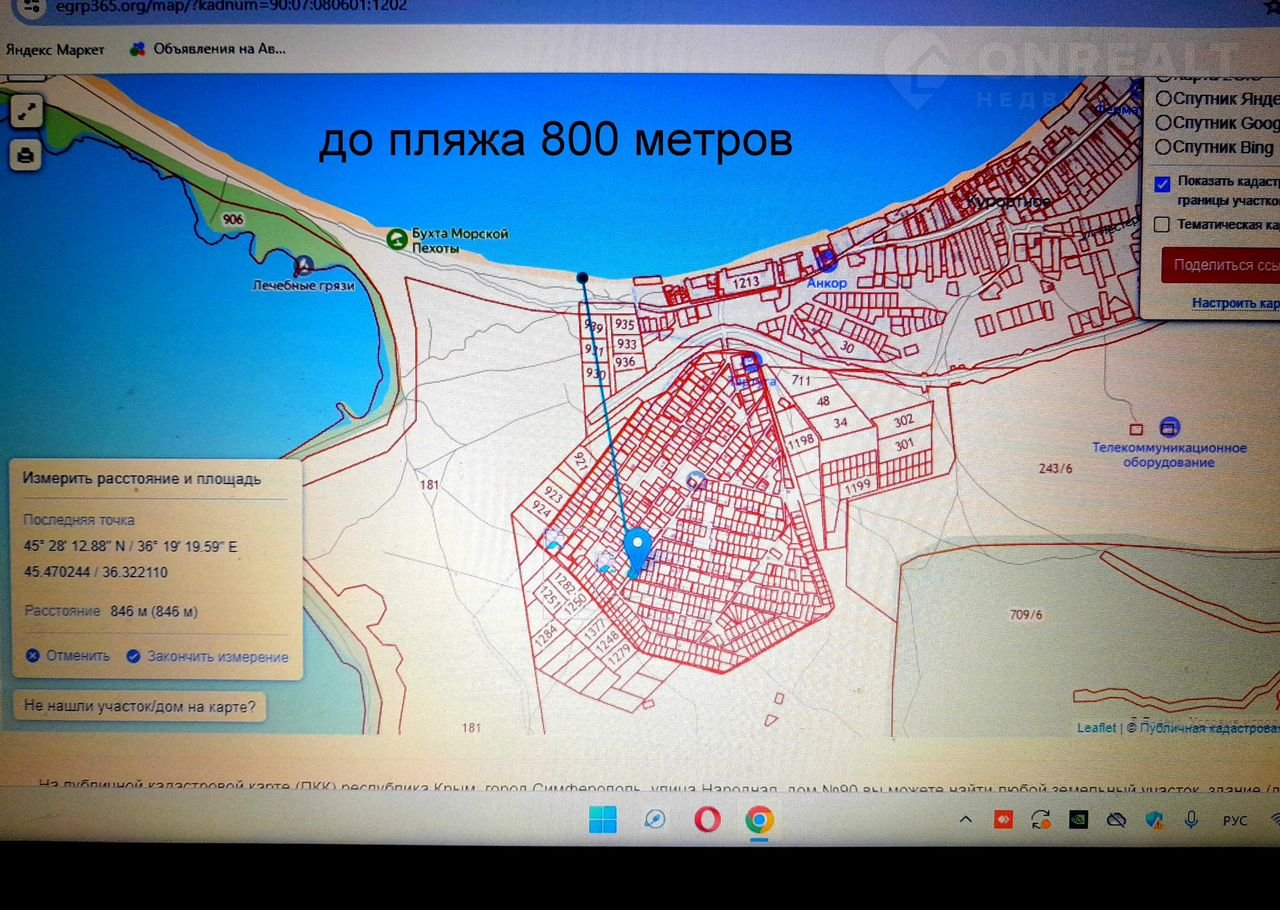Select the Спутник Google map layer
This screenshot has width=1280, height=910.
coord(1164,123)
